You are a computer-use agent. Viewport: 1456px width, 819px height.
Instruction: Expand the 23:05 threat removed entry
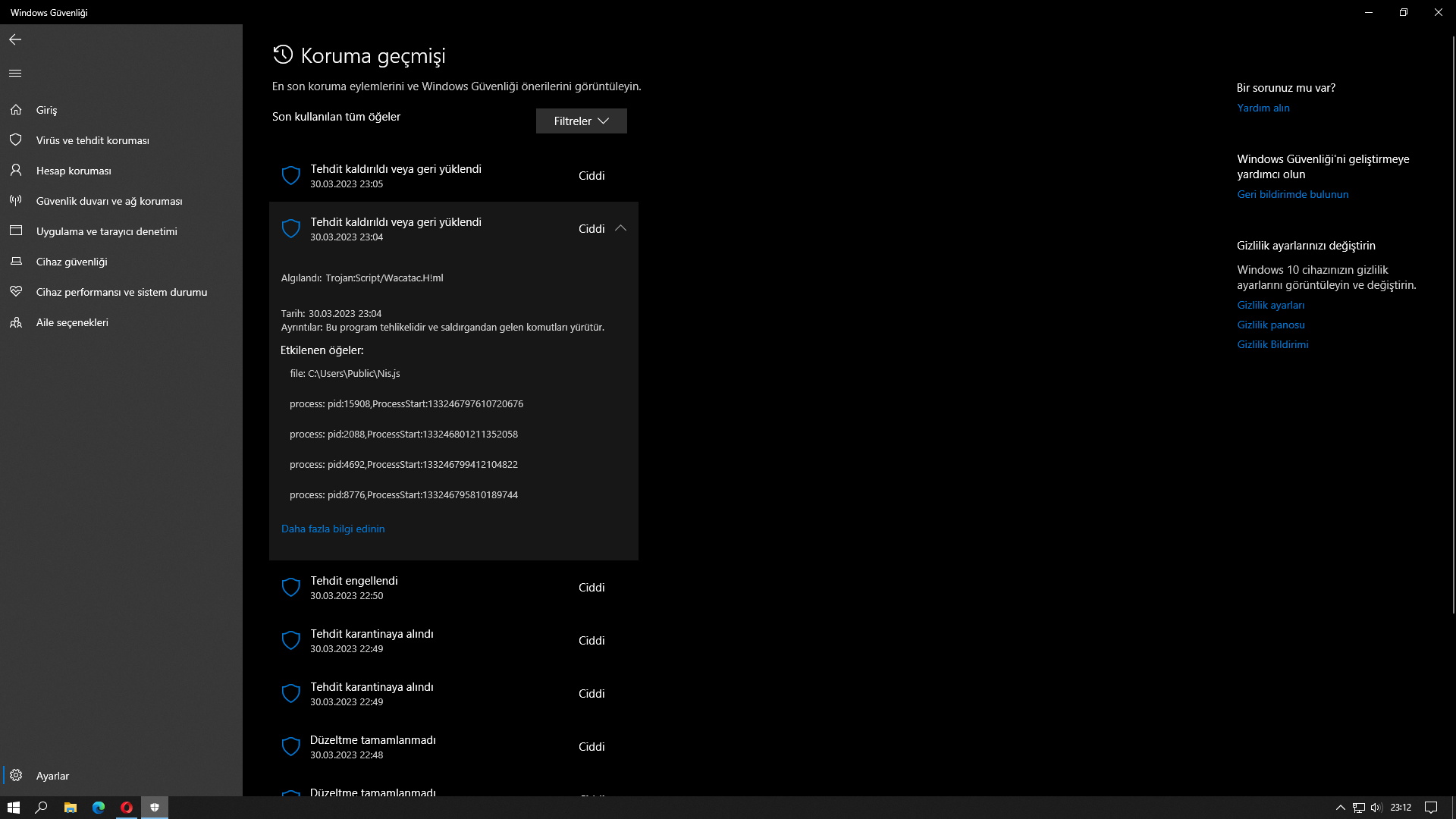click(x=453, y=176)
